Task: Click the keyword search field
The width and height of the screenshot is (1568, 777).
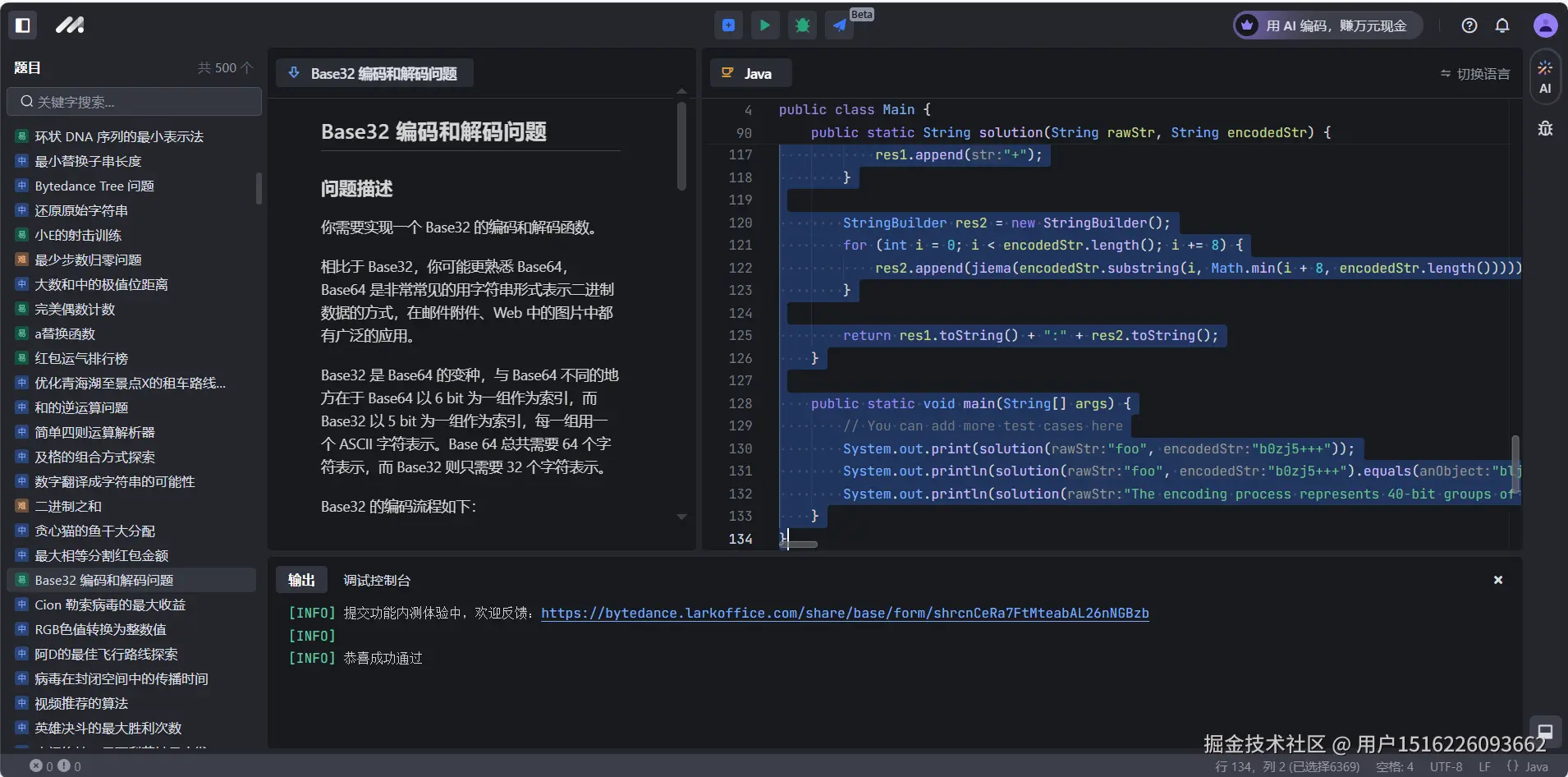Action: pos(135,102)
